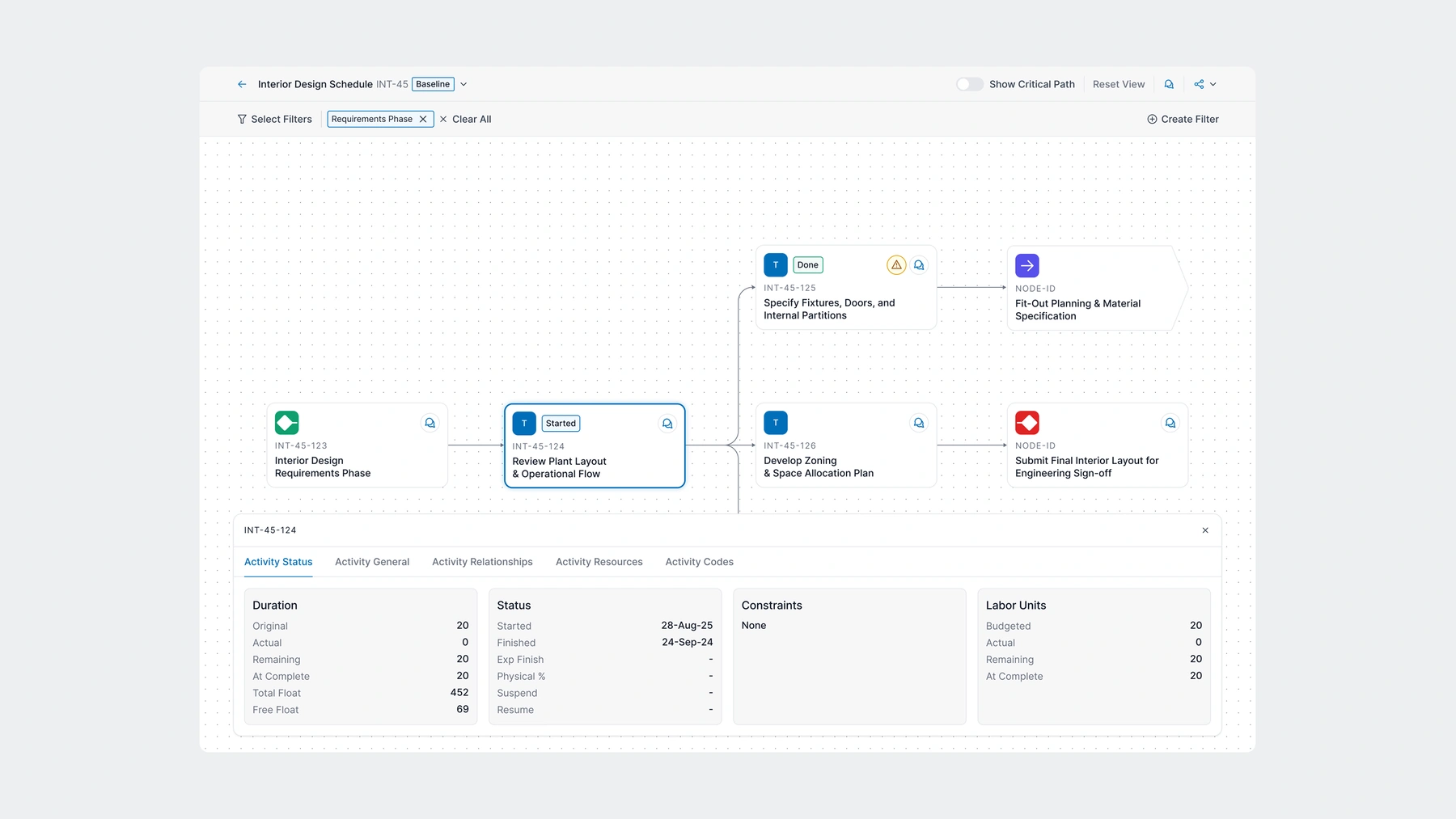Close the INT-45-124 details panel
This screenshot has width=1456, height=819.
coord(1205,530)
